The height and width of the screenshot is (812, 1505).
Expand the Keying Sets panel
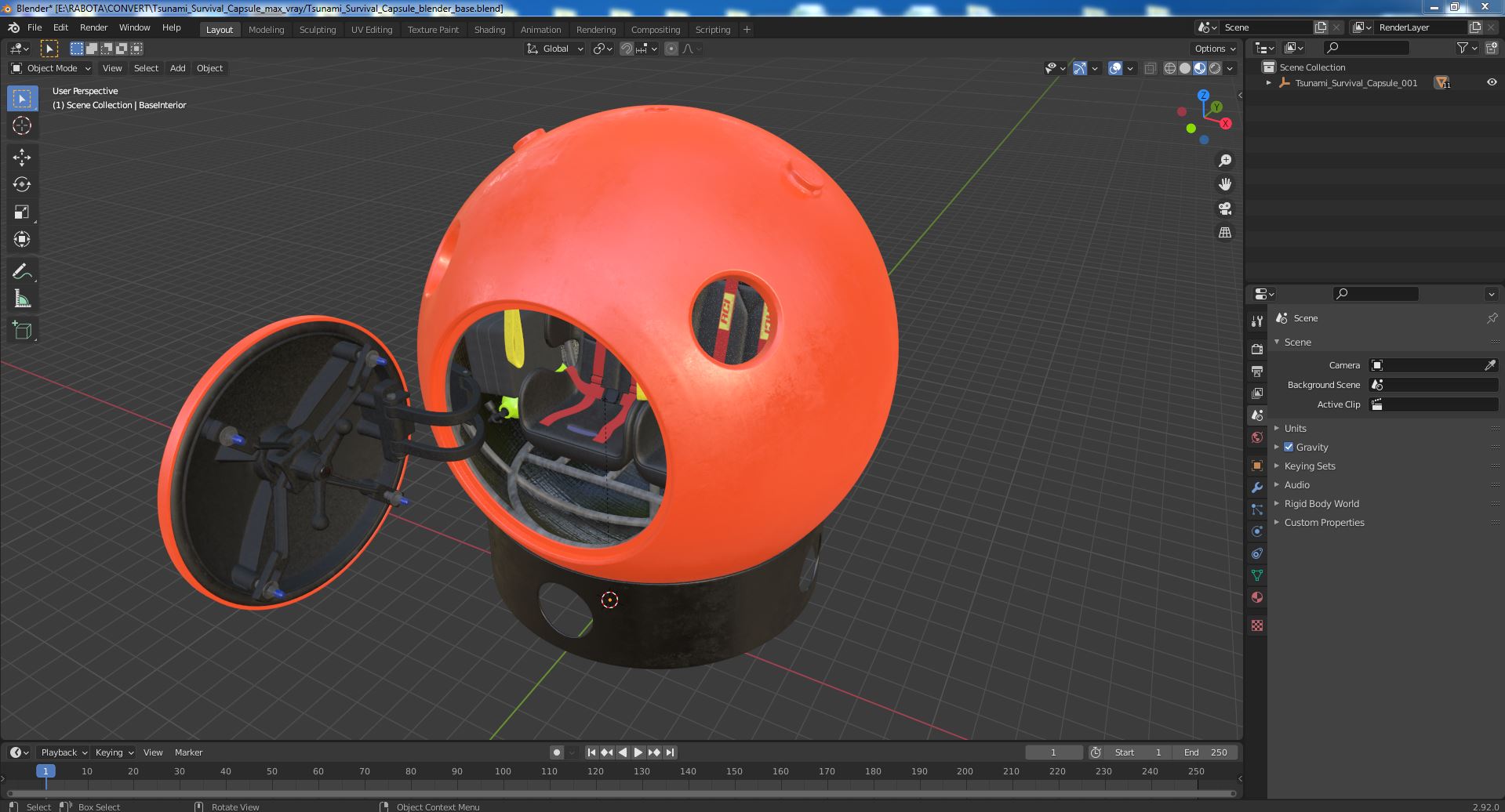tap(1309, 466)
